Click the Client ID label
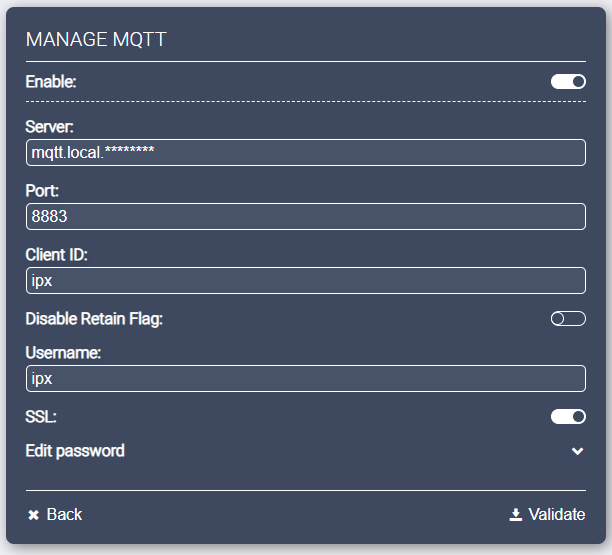This screenshot has height=555, width=612. (x=58, y=255)
